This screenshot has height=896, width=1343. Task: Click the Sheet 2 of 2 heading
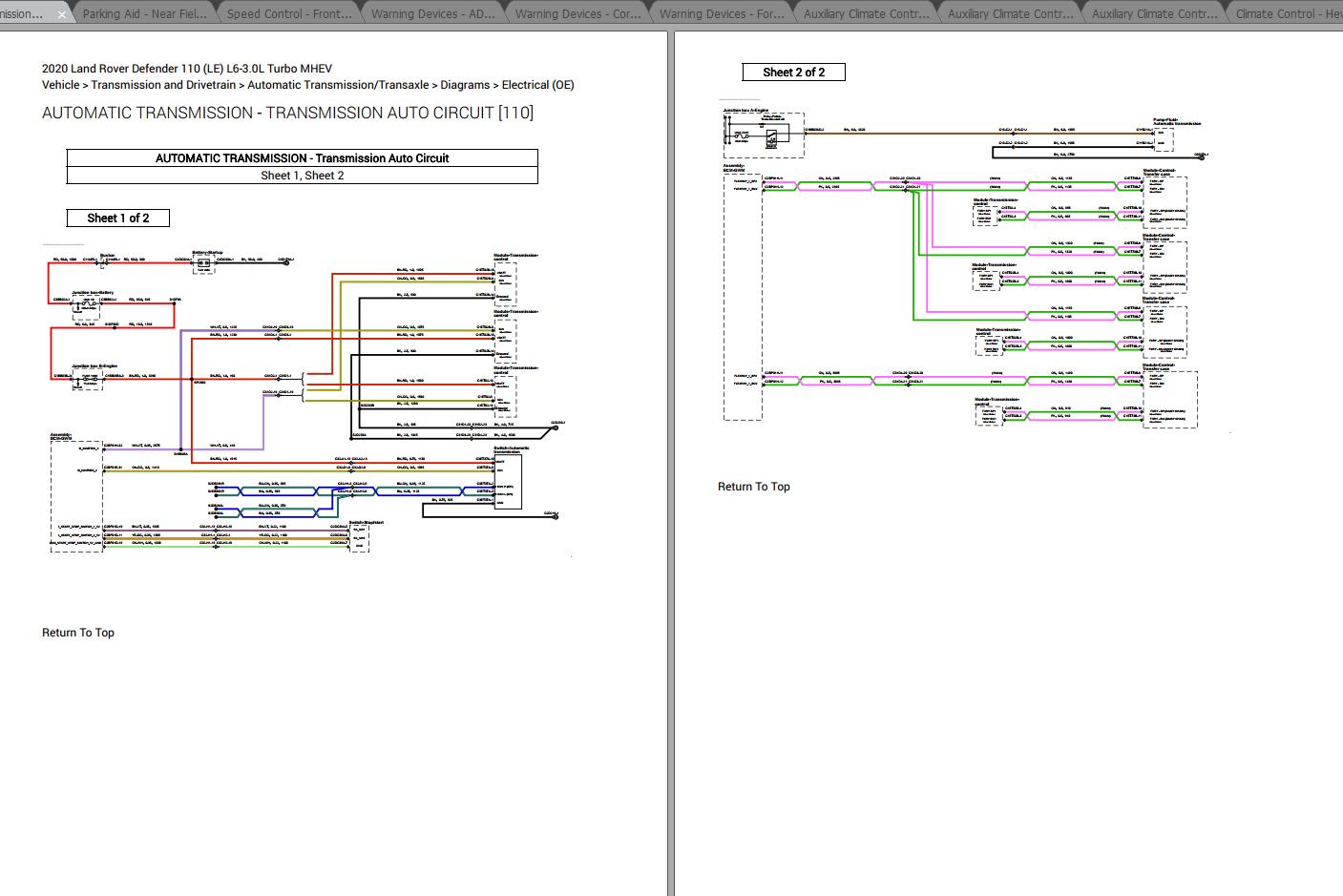(793, 71)
